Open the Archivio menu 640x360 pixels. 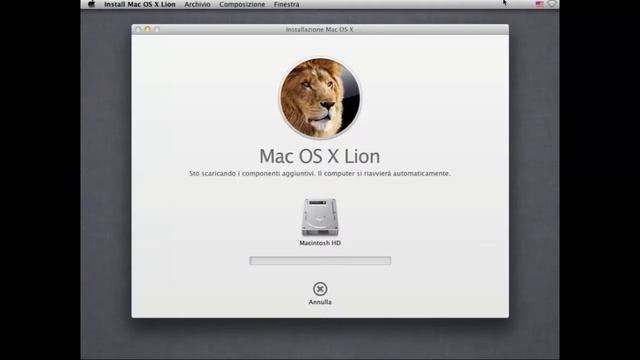(x=197, y=4)
